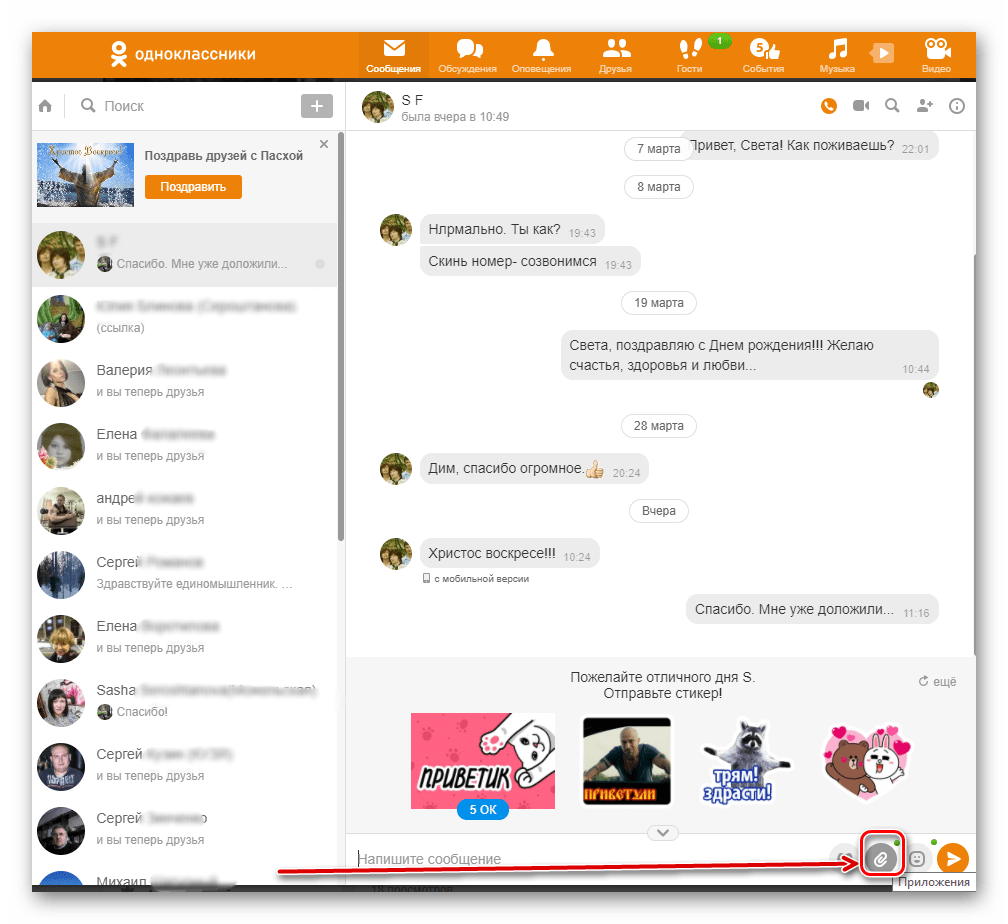
Task: Refresh sticker suggestions with ещё
Action: coord(937,682)
